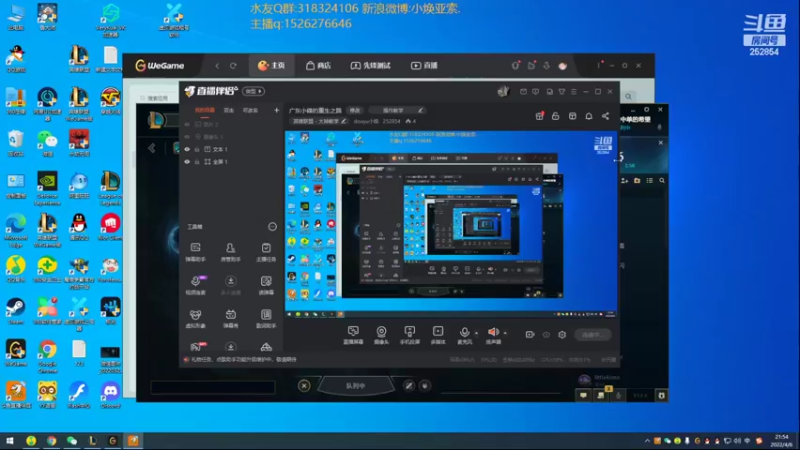Click the WeGame search input box

point(158,98)
